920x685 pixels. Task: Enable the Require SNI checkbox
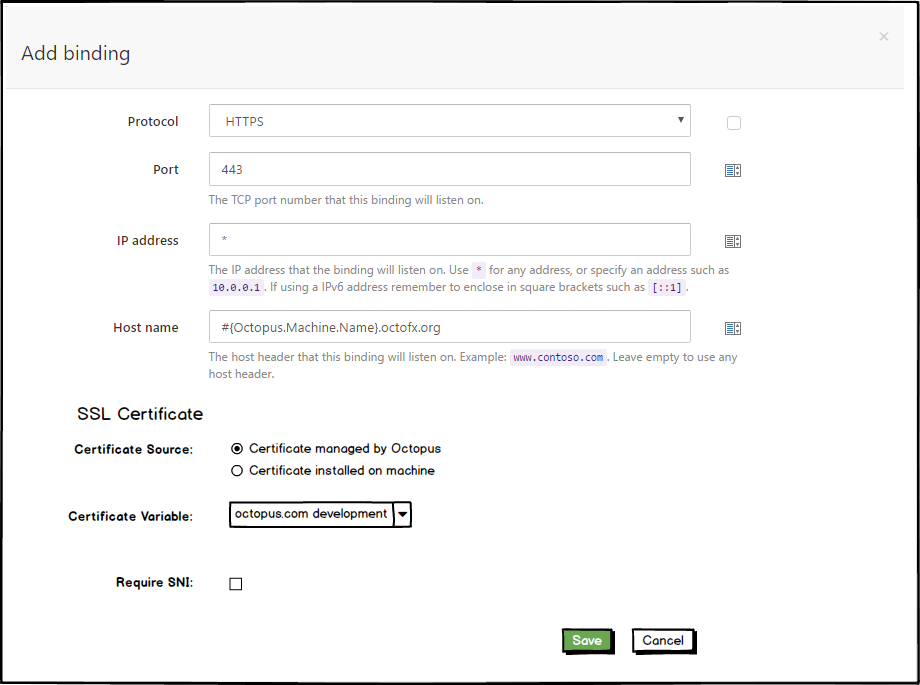pos(235,583)
